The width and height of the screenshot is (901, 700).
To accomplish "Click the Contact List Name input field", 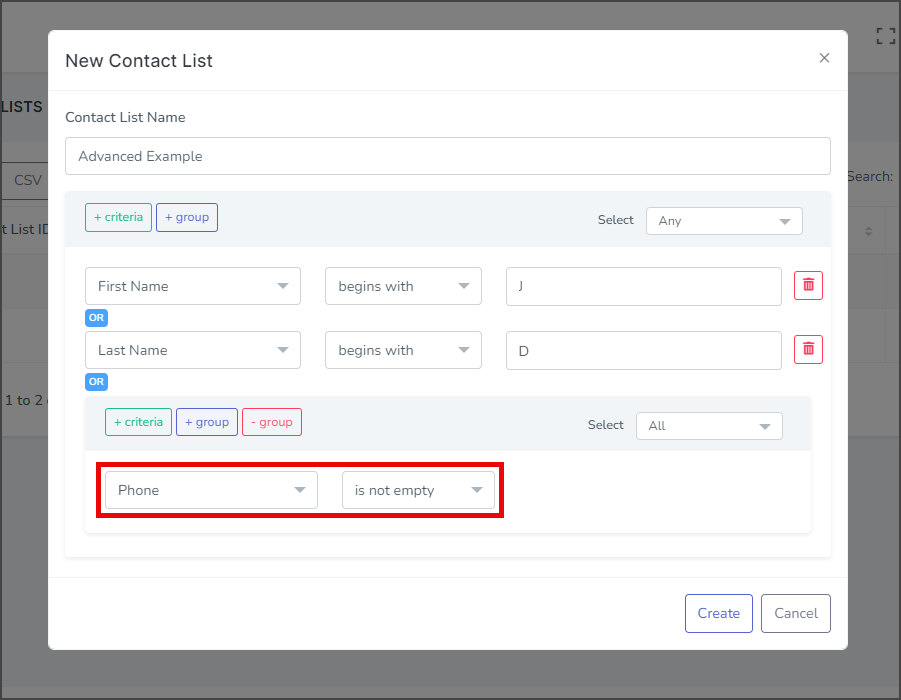I will (x=448, y=156).
